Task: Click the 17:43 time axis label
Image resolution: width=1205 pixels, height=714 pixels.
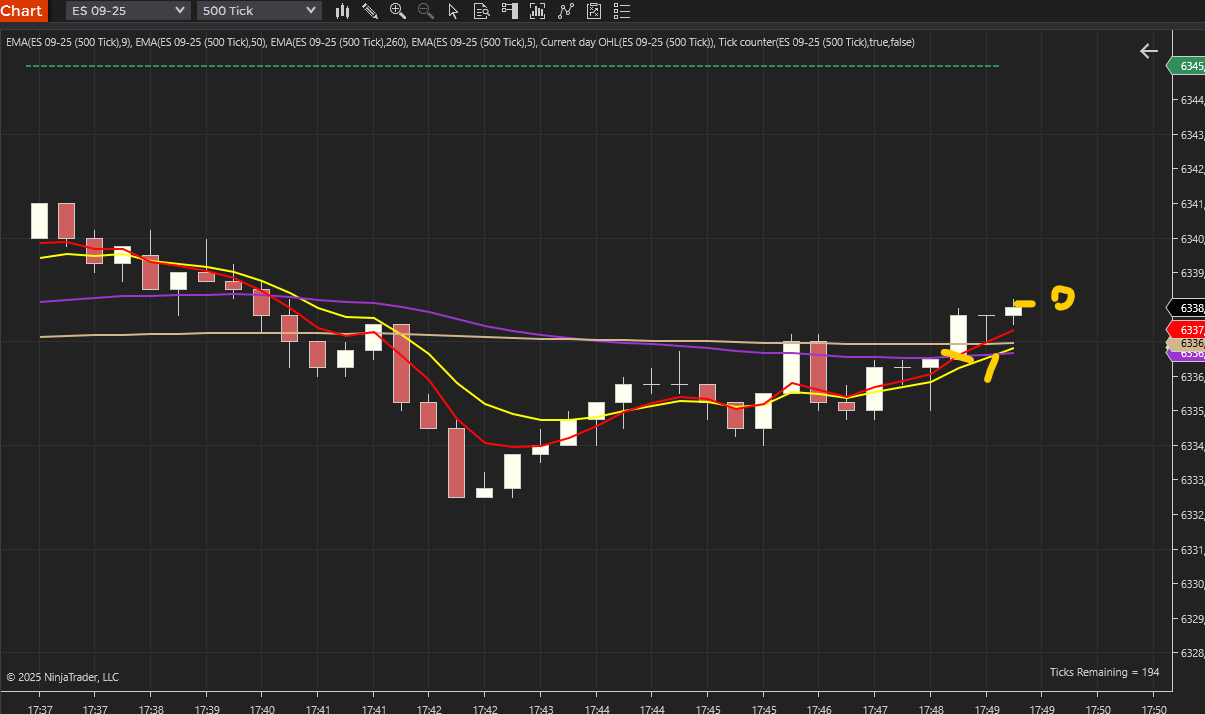Action: point(541,709)
